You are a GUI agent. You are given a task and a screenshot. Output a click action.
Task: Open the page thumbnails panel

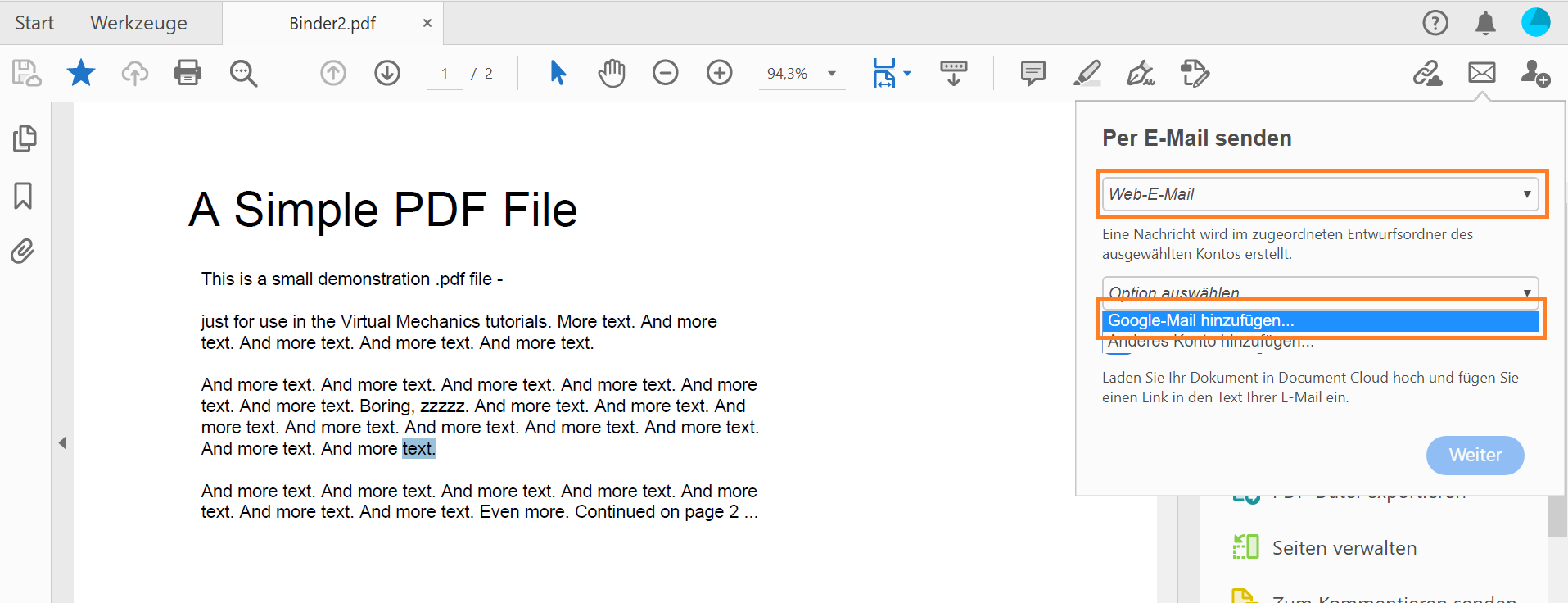coord(24,138)
